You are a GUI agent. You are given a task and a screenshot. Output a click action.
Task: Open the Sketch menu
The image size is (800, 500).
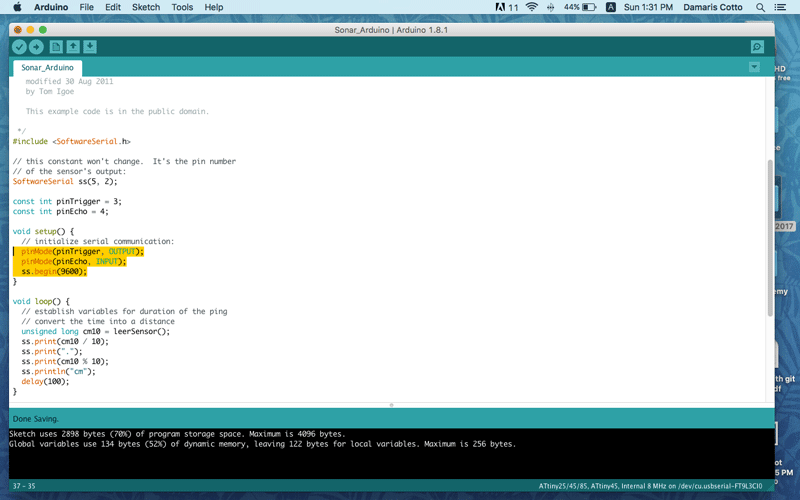pyautogui.click(x=146, y=7)
